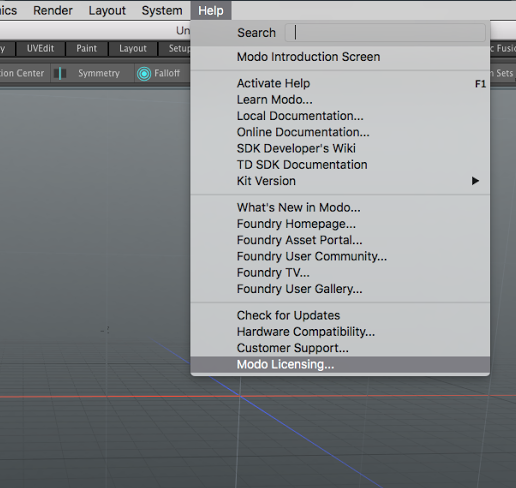Select Check for Updates
516x488 pixels.
340,315
